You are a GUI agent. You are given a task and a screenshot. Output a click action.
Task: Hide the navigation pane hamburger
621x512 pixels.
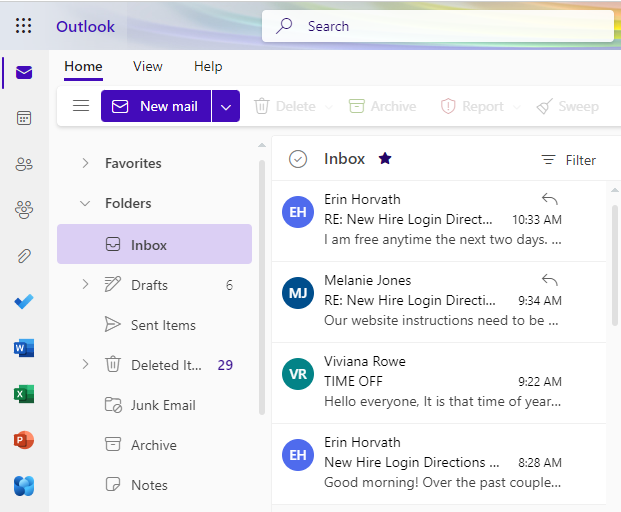click(81, 106)
